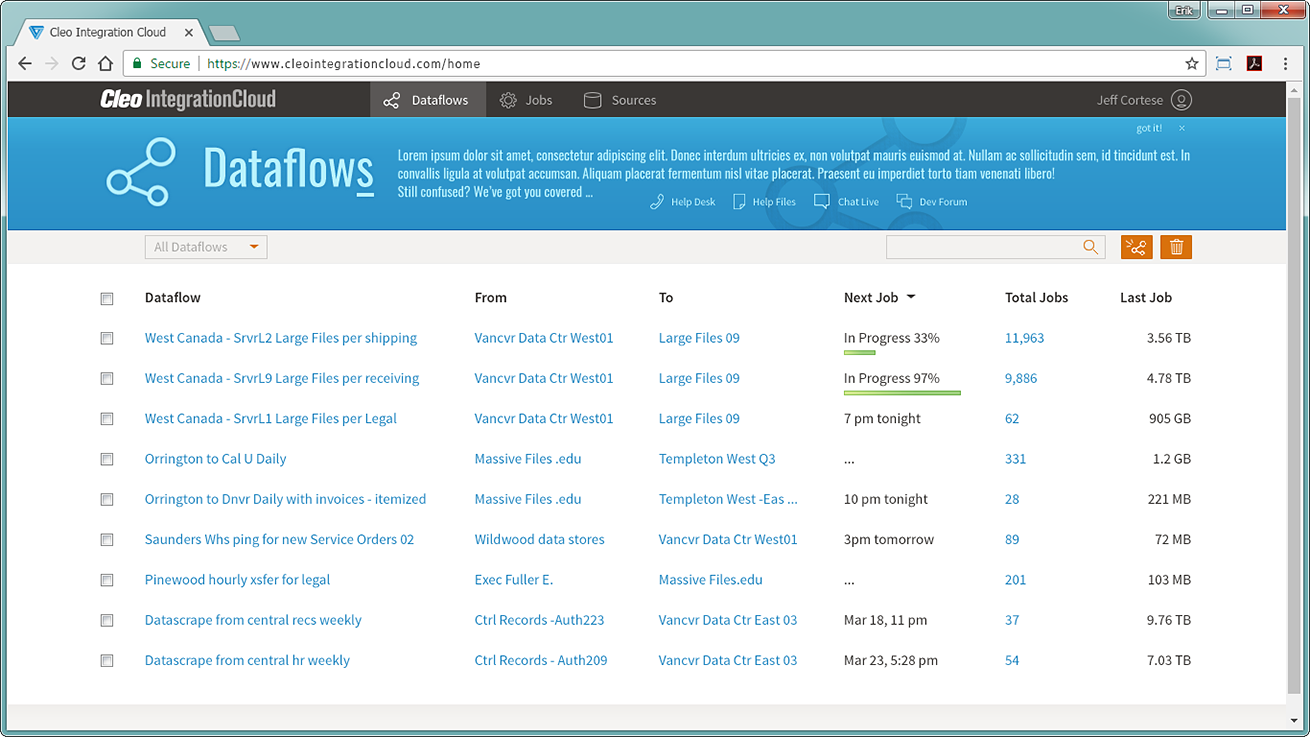Click the Jeff Cortese user name
This screenshot has height=740, width=1310.
(x=1130, y=100)
